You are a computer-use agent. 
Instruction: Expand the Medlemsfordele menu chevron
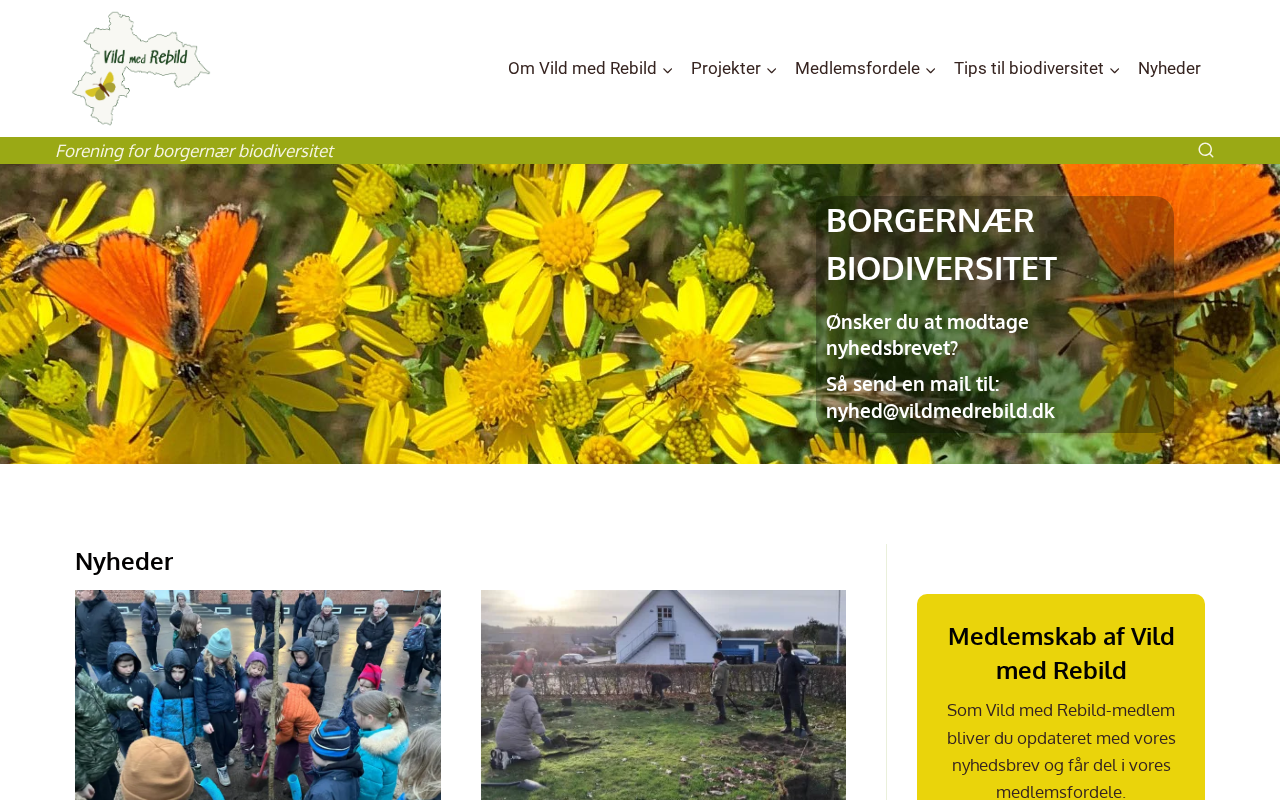click(x=931, y=70)
